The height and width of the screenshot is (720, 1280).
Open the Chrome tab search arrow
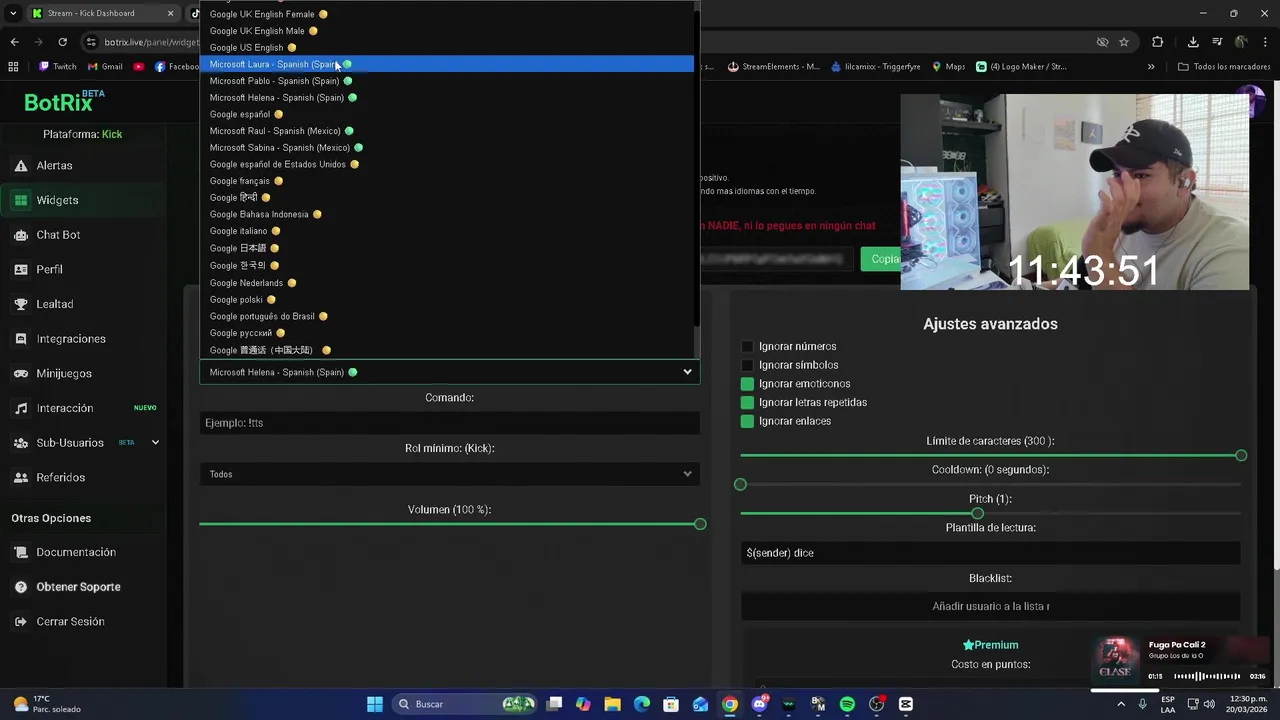tap(13, 13)
